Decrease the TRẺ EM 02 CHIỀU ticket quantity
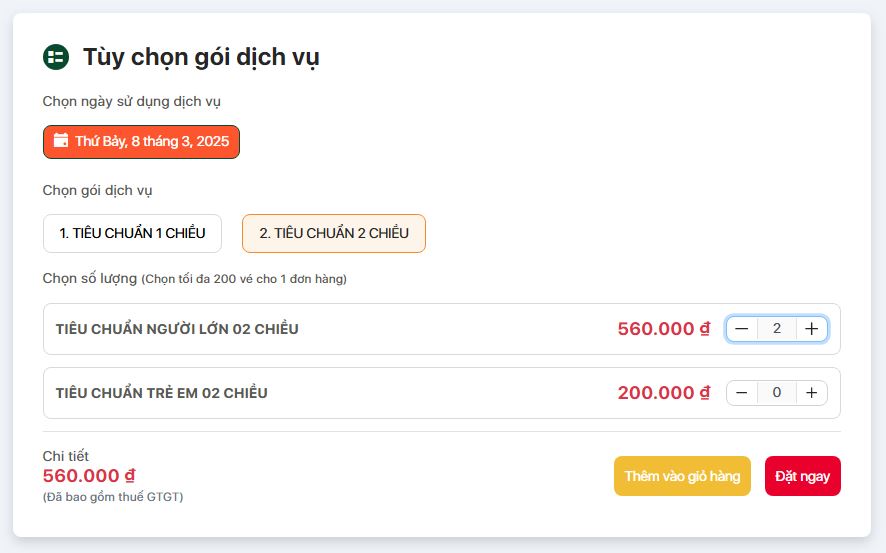Screen dimensions: 886x553 742,393
